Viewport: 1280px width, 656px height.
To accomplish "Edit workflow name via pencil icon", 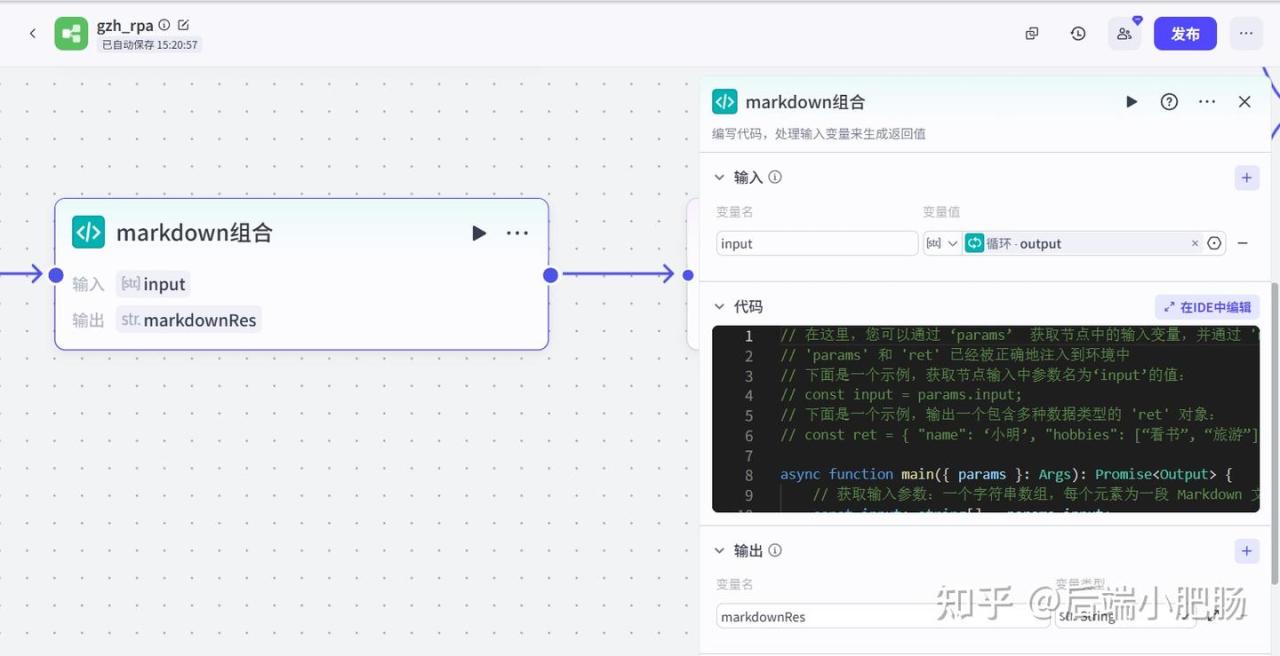I will pyautogui.click(x=183, y=25).
